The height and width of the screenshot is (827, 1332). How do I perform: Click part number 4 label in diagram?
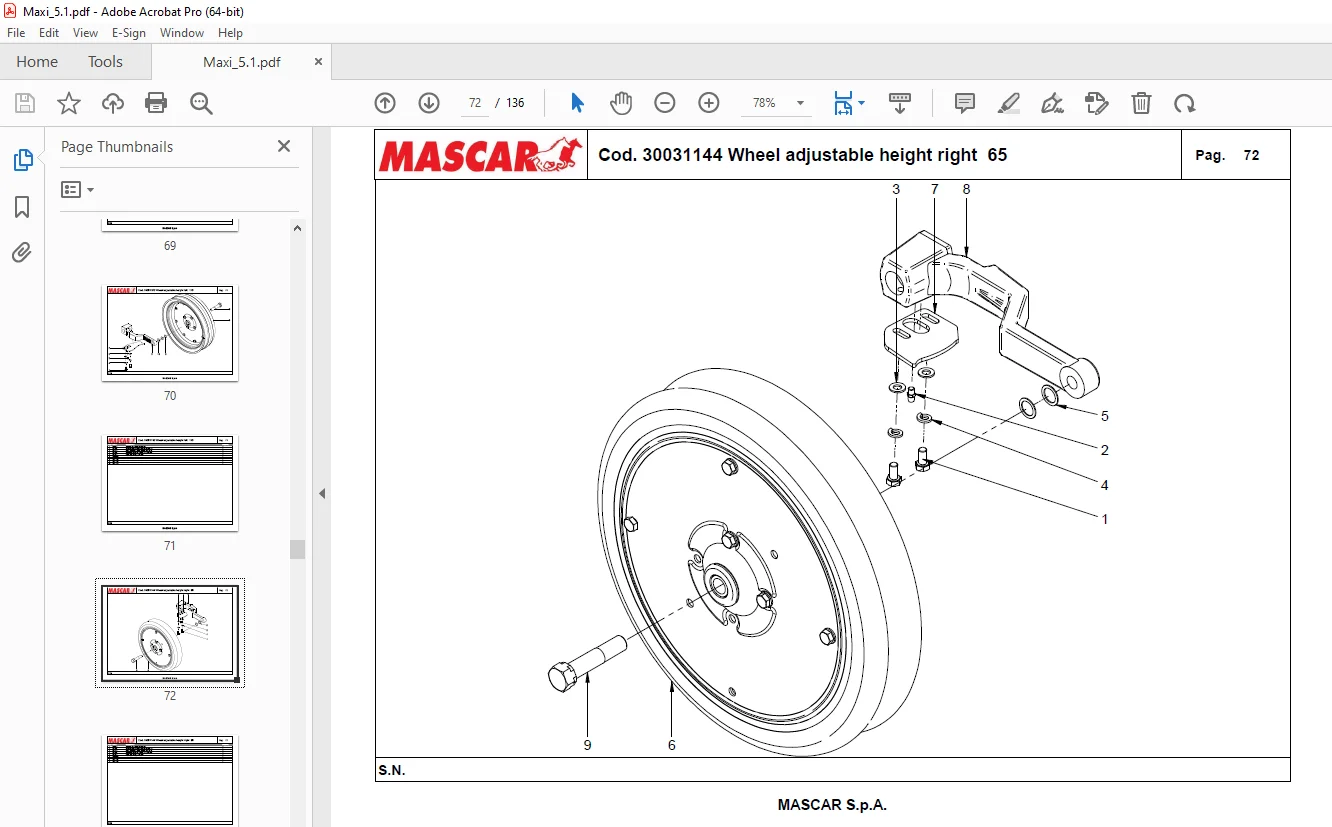click(x=1105, y=485)
